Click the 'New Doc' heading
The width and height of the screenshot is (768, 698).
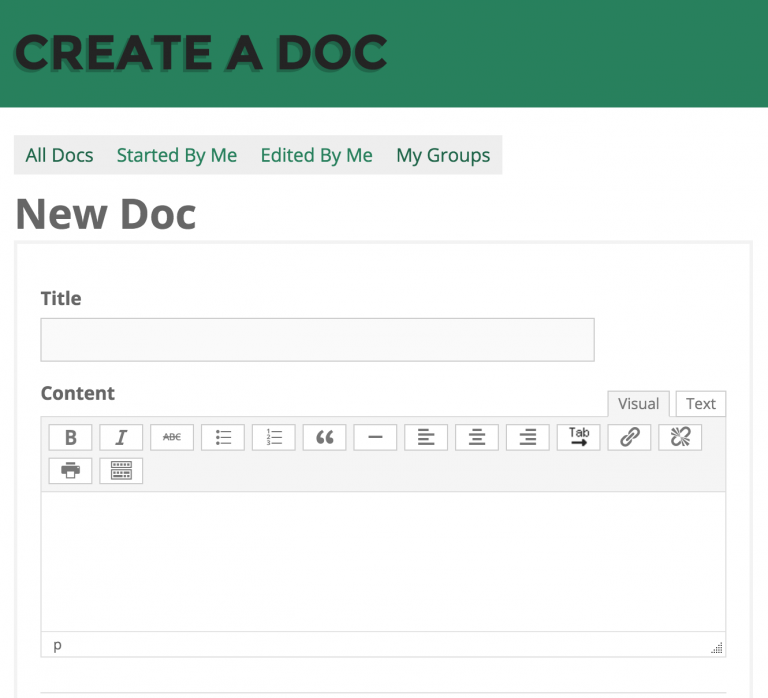106,214
